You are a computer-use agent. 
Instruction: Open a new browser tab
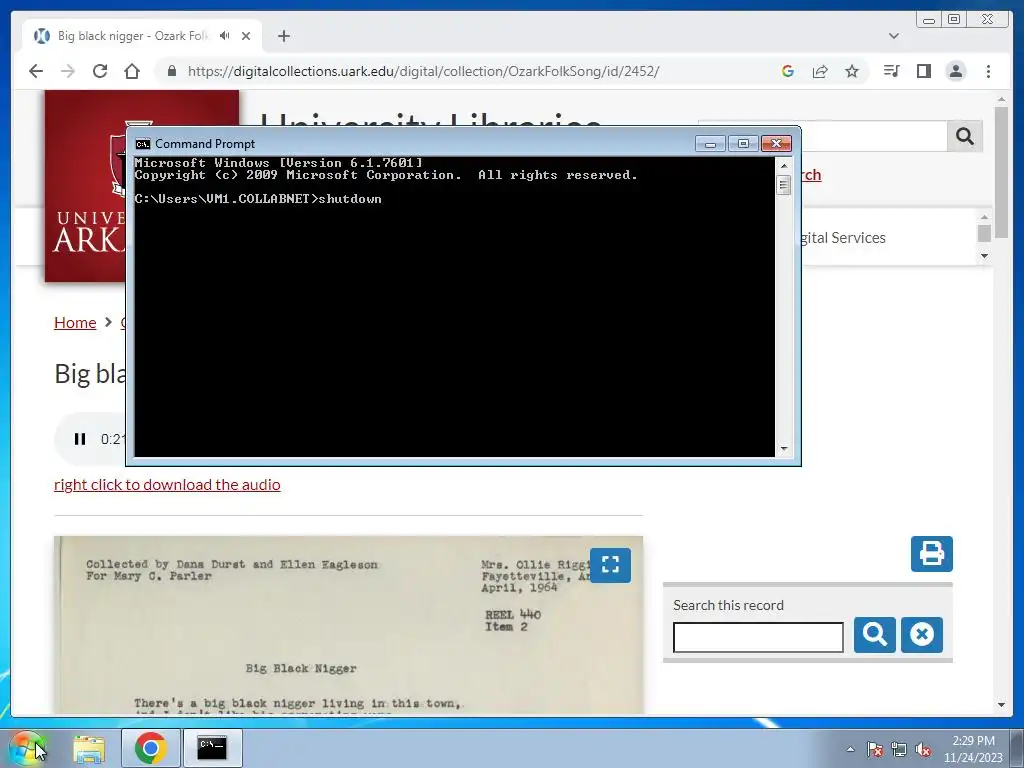(283, 36)
